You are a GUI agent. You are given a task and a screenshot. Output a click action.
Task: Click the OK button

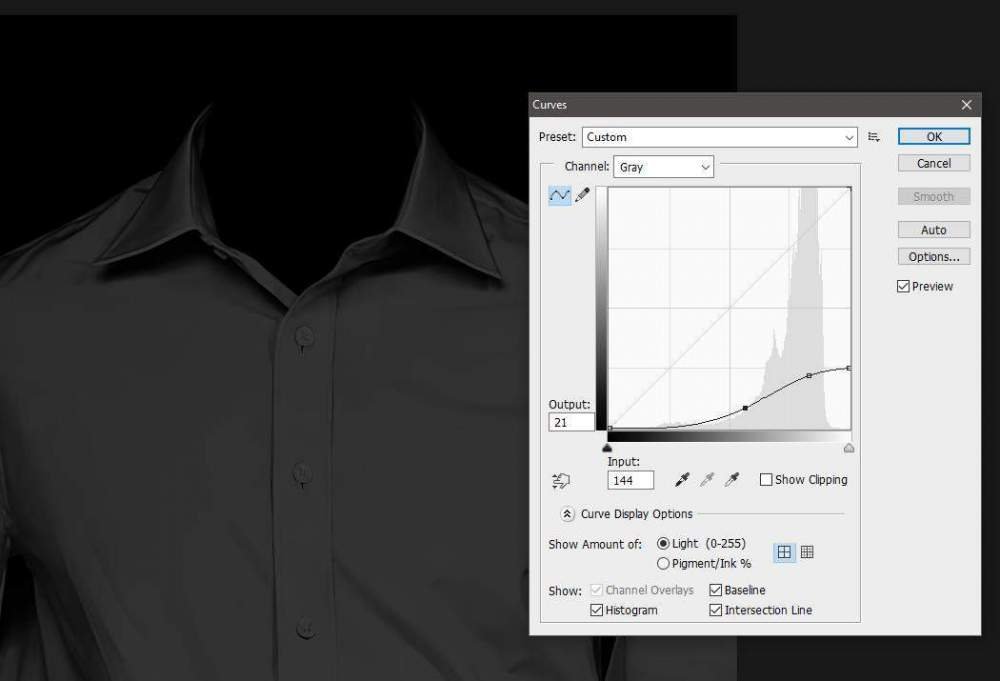click(x=933, y=137)
